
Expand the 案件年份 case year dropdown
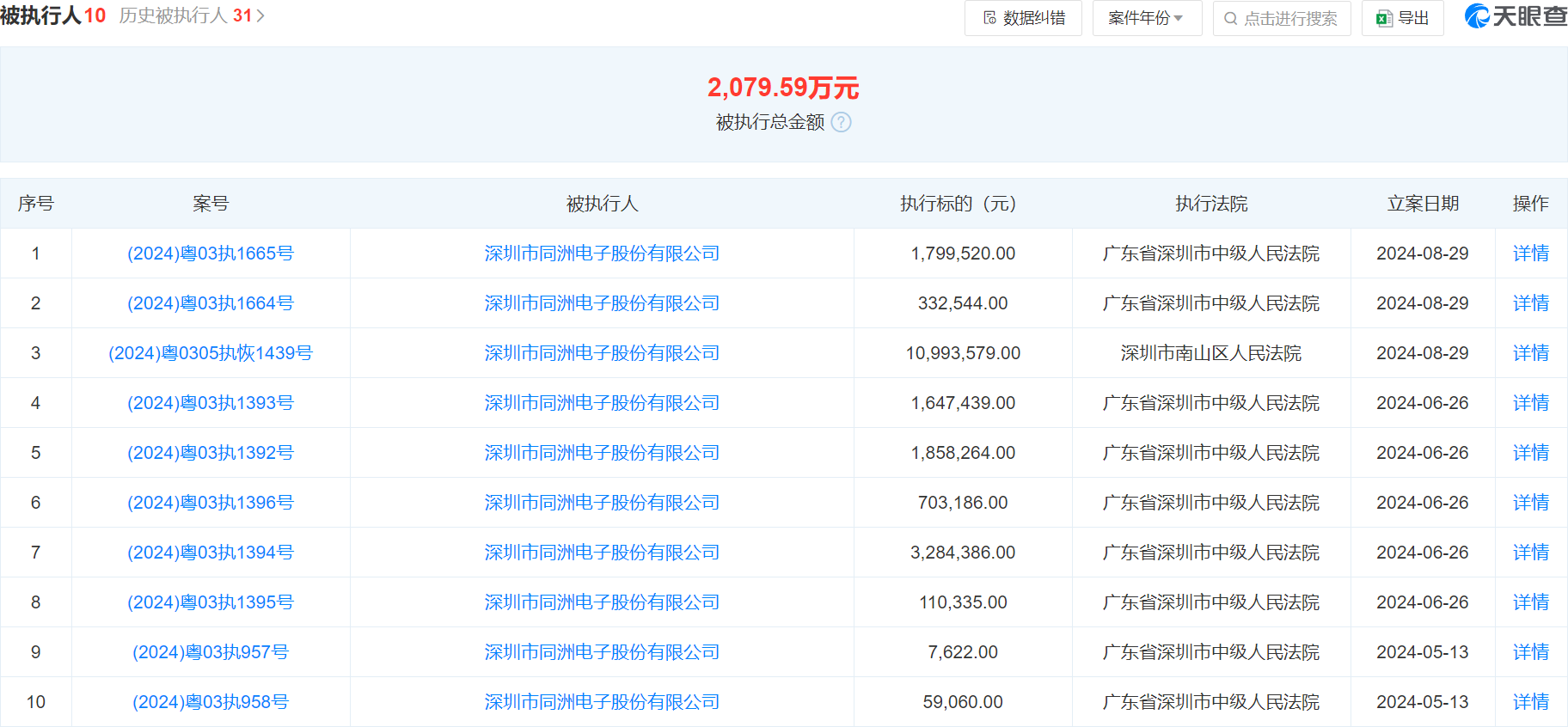click(1147, 18)
